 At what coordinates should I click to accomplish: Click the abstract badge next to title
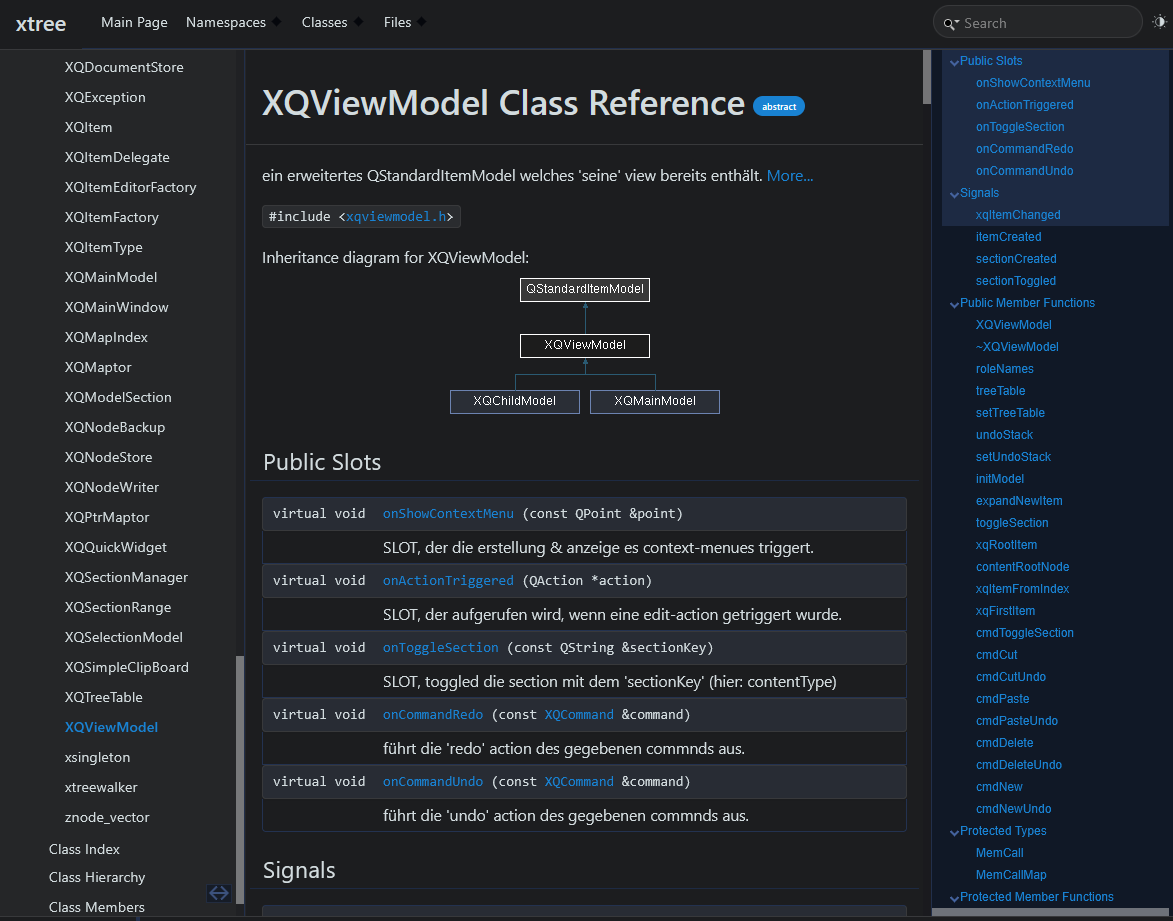tap(778, 106)
